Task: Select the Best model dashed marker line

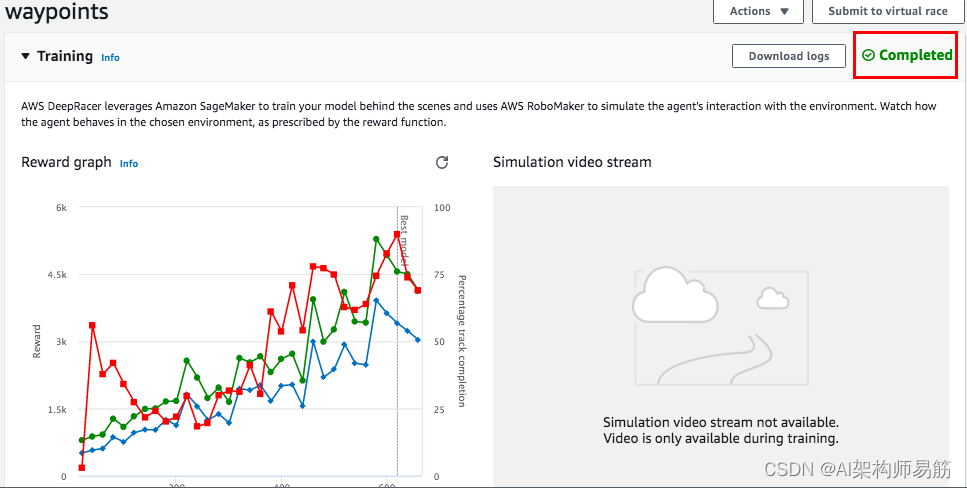Action: click(x=398, y=360)
